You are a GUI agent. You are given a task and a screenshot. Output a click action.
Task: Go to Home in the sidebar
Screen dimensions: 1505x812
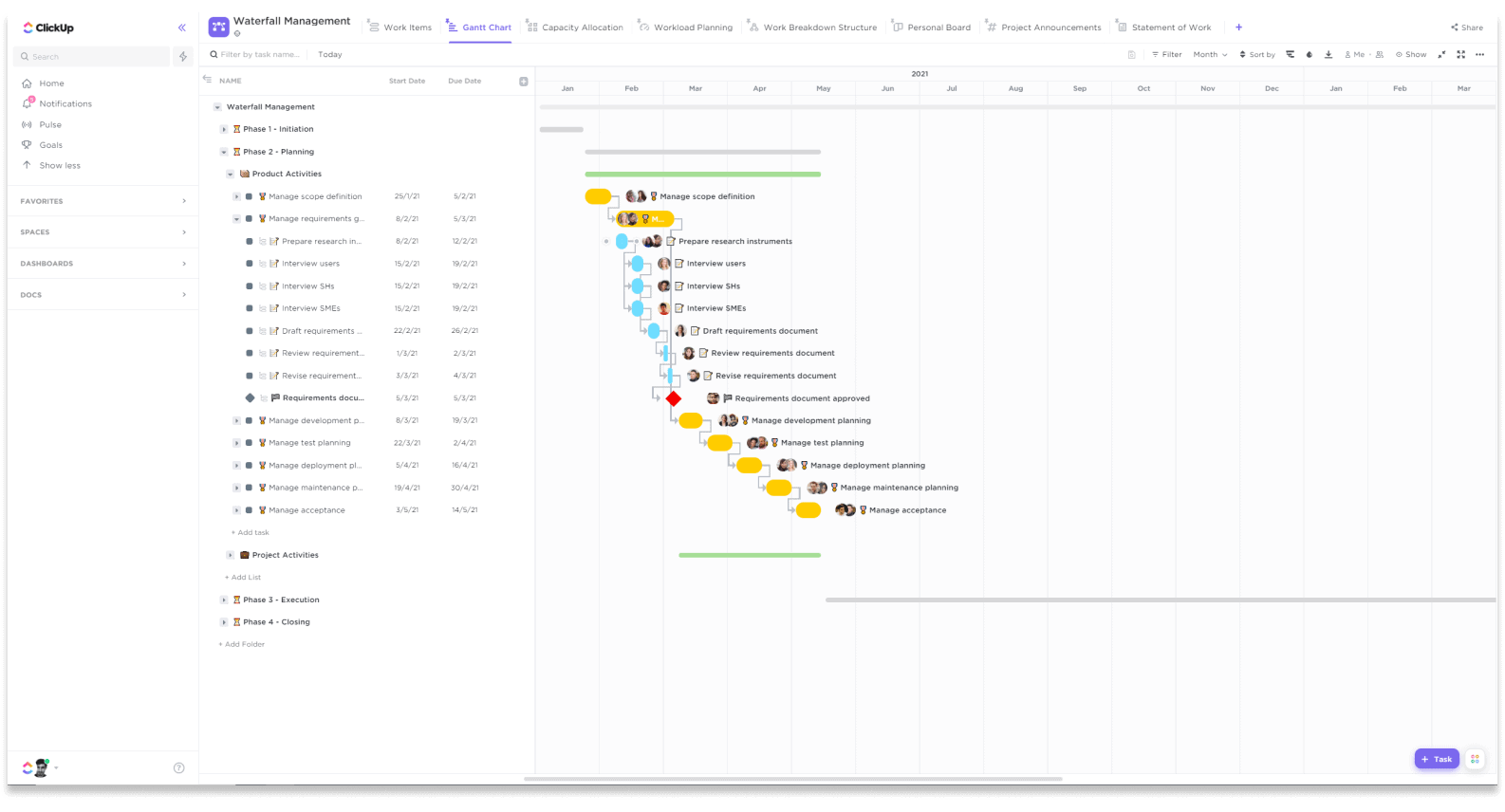pos(51,83)
